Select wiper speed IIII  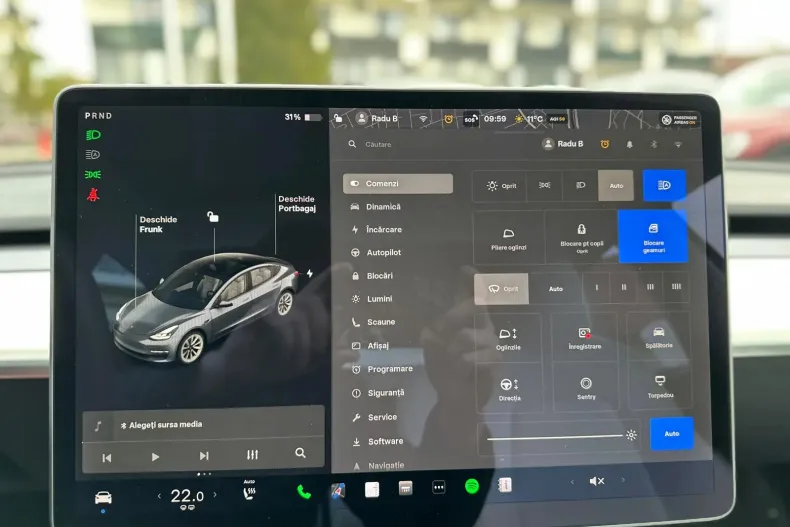pos(676,287)
